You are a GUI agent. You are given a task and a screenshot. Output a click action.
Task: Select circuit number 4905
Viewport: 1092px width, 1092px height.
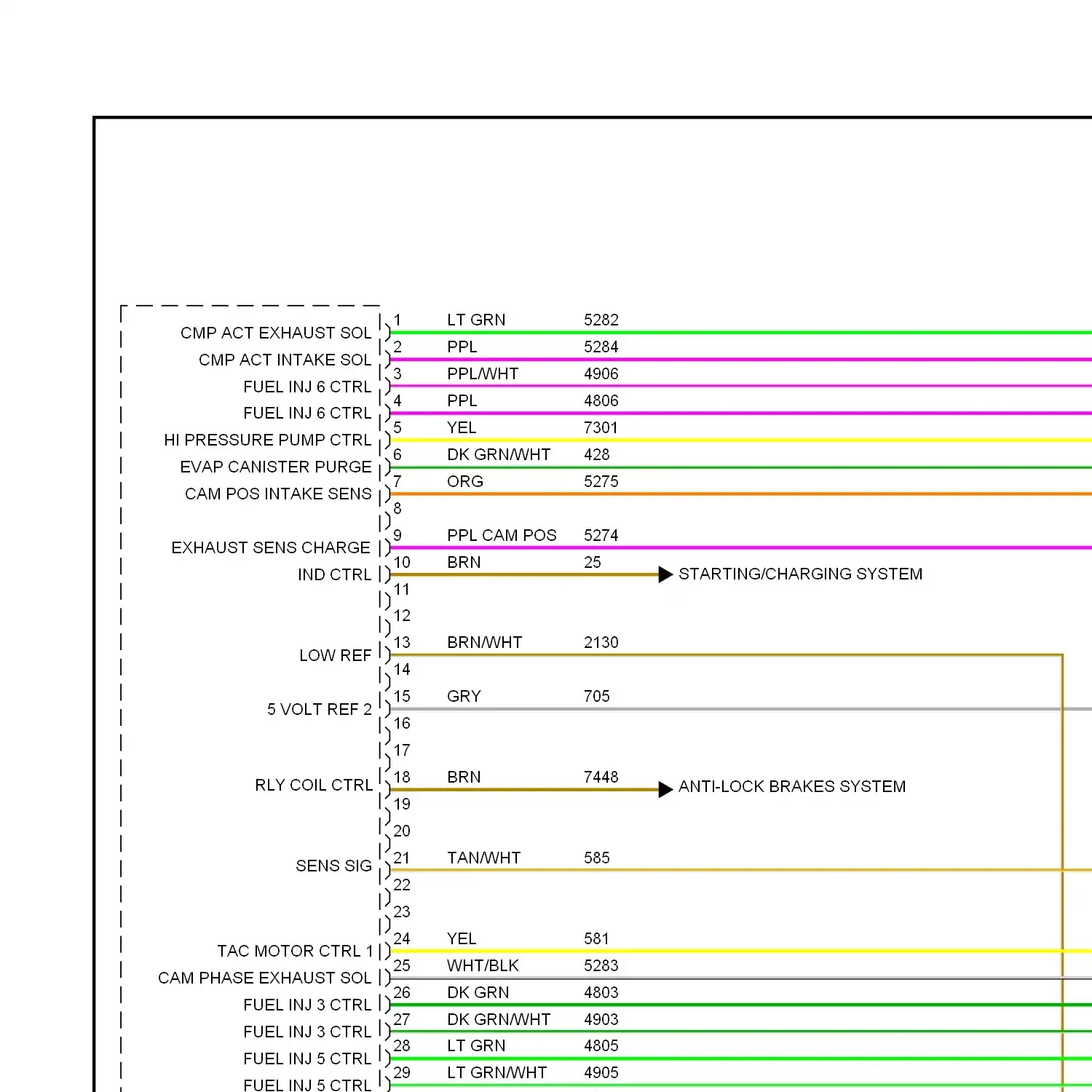click(601, 1072)
